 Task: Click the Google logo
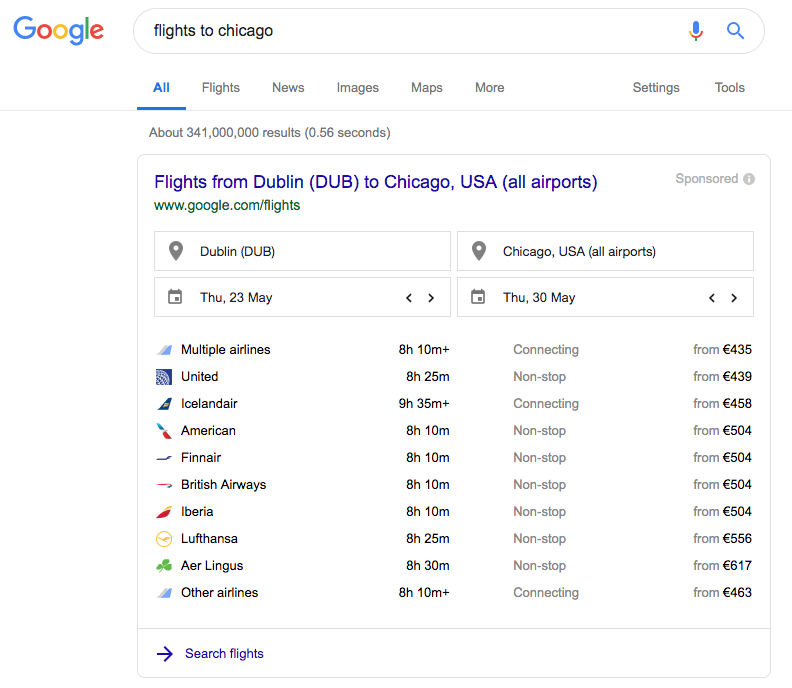(x=59, y=30)
